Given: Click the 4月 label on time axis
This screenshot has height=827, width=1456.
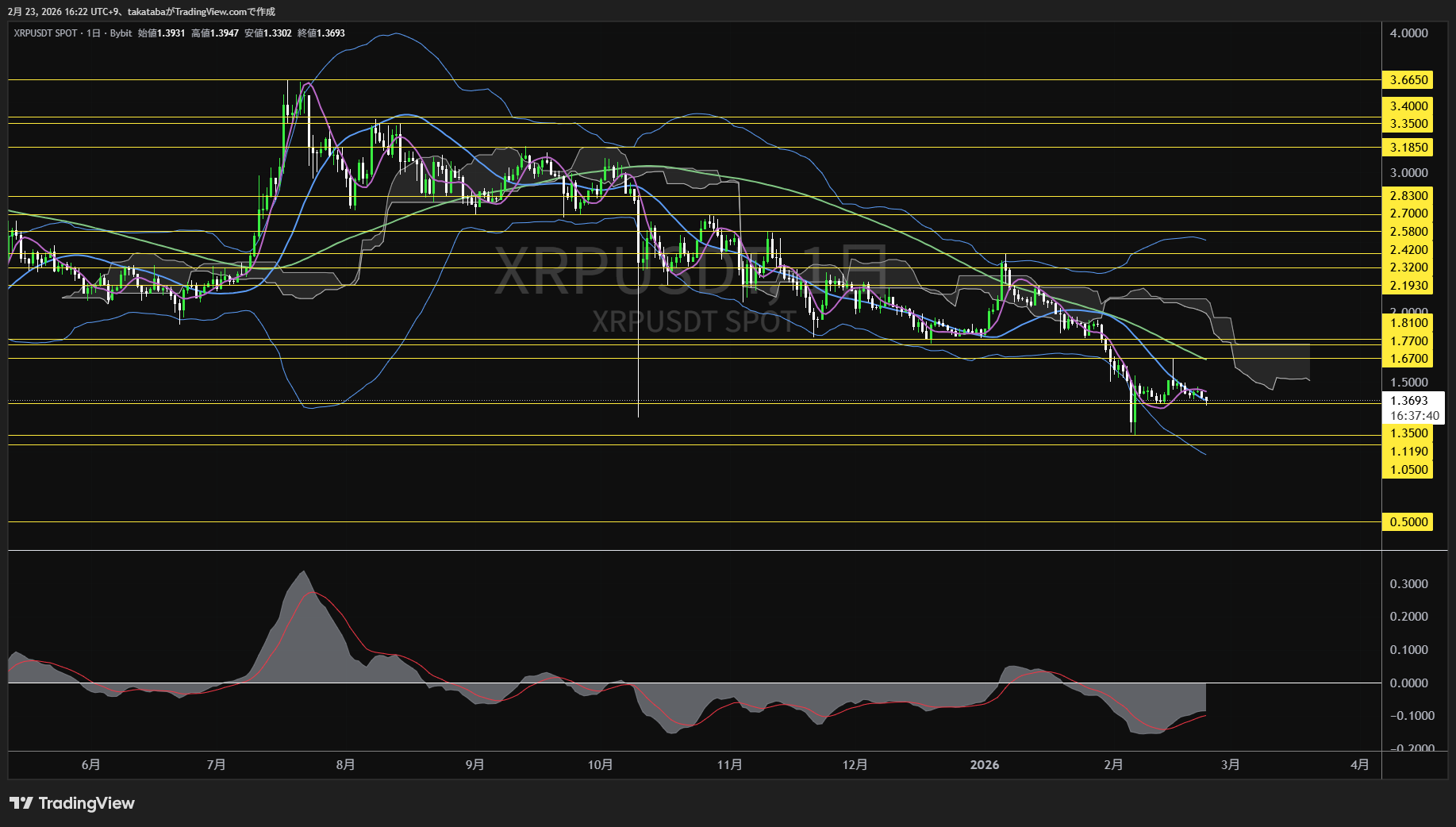Looking at the screenshot, I should click(1359, 765).
